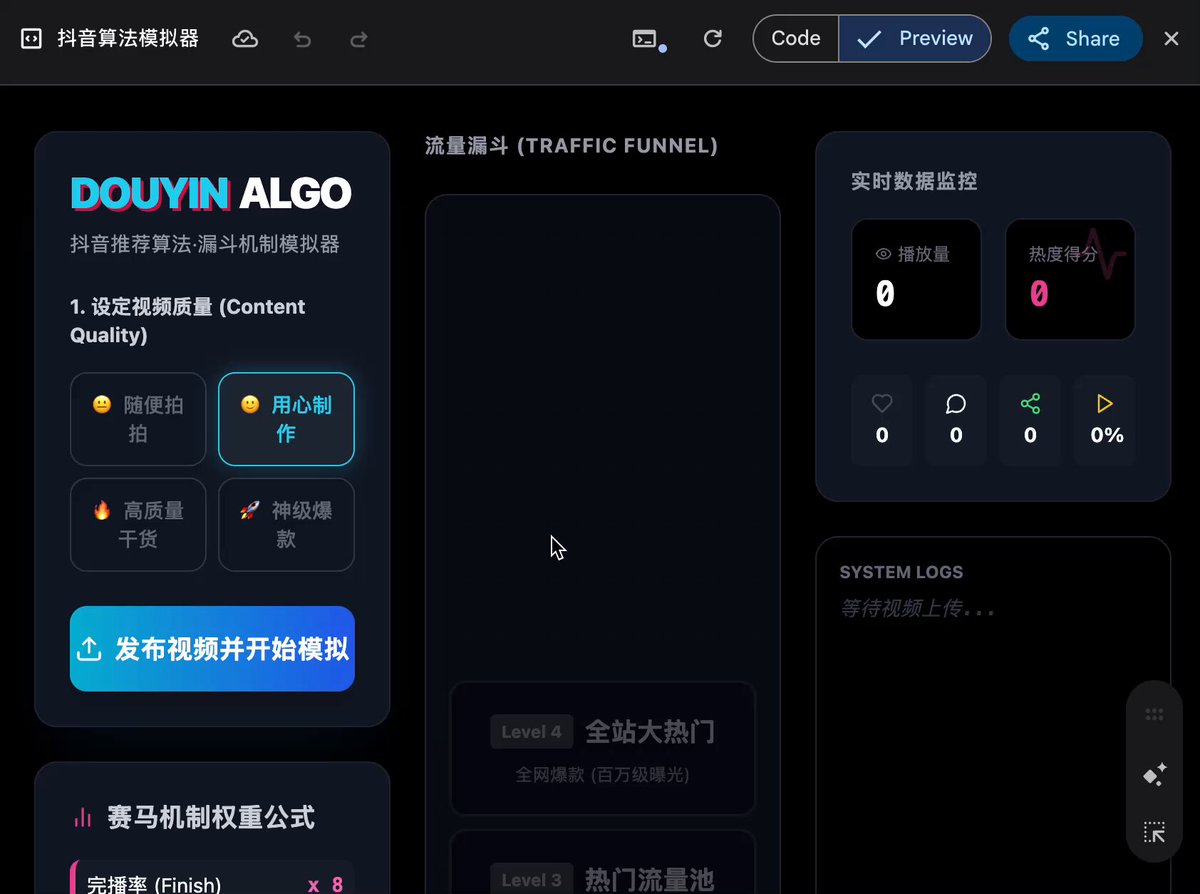Open the Share dialog
Viewport: 1200px width, 894px height.
tap(1075, 39)
